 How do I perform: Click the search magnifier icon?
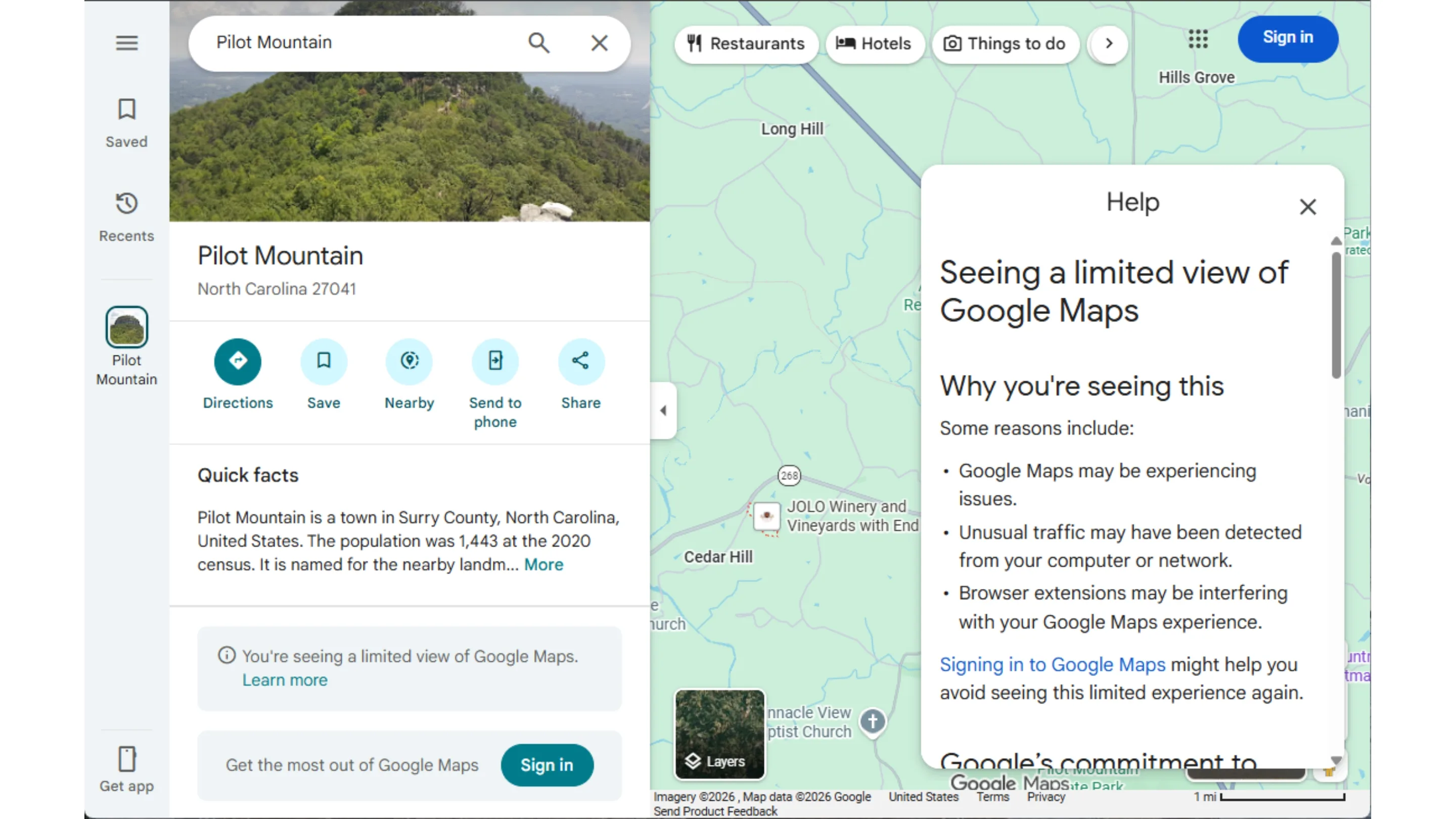coord(538,43)
